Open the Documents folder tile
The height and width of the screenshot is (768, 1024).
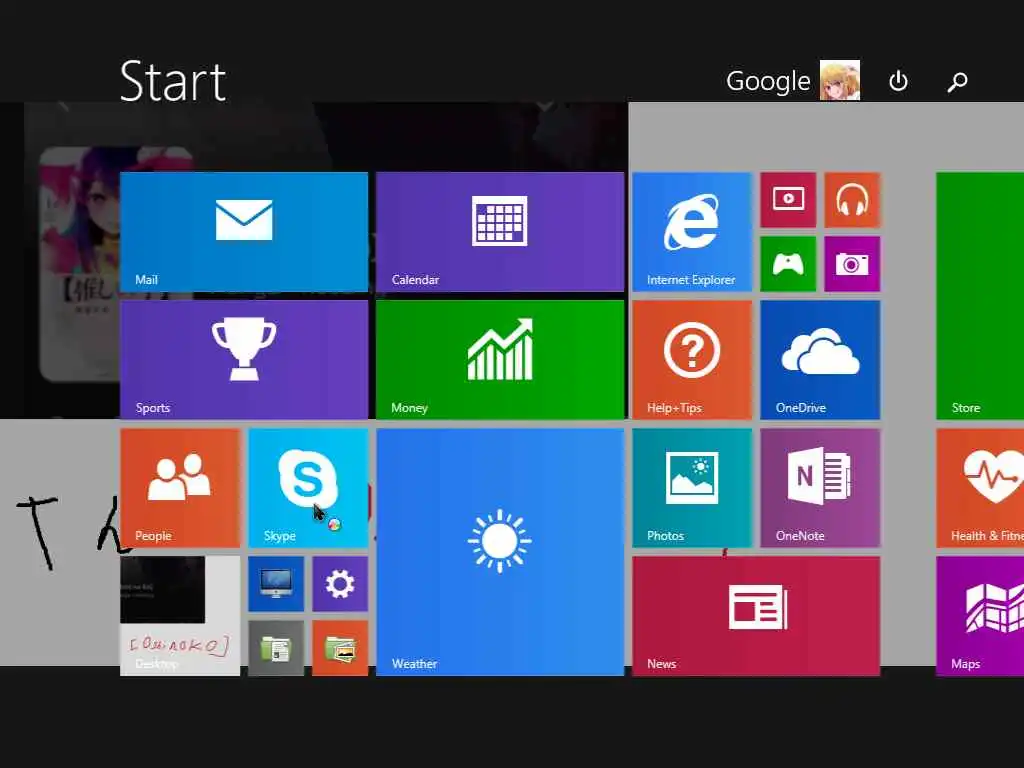pos(276,648)
